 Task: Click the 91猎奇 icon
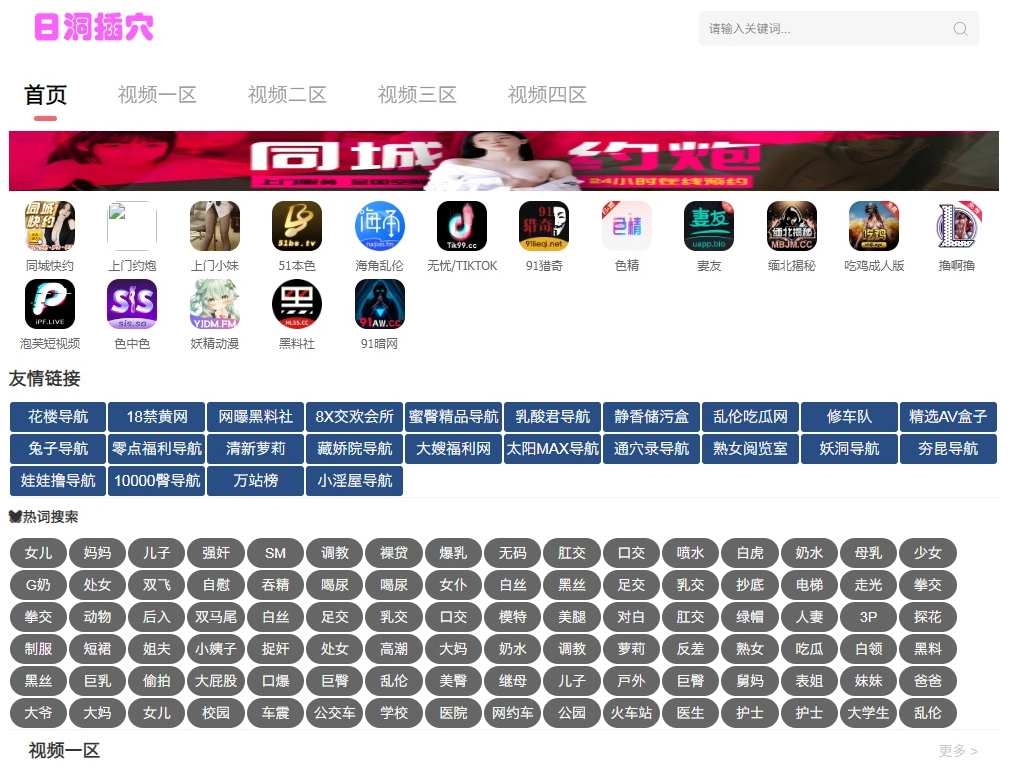(x=544, y=227)
